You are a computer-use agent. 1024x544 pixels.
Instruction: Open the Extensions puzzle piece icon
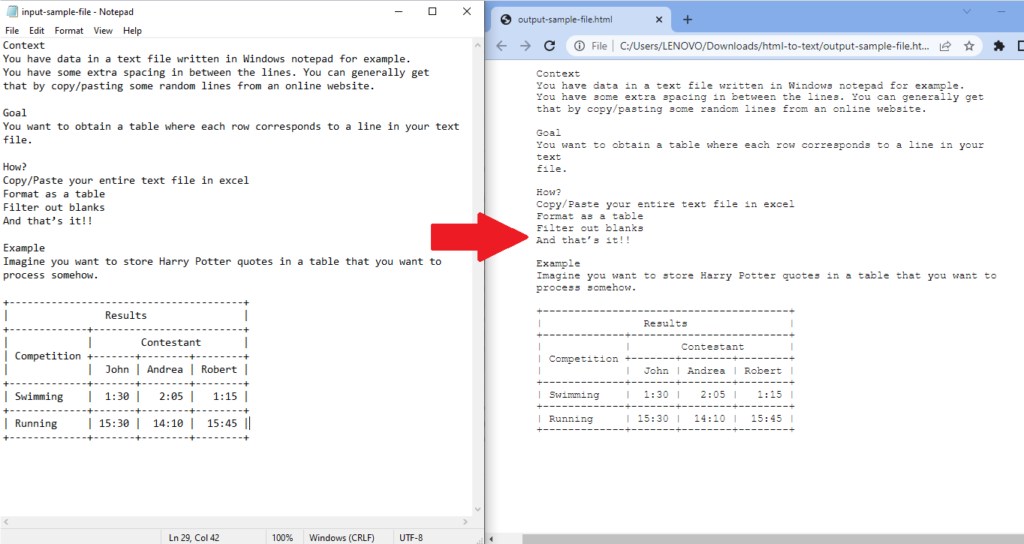click(998, 46)
